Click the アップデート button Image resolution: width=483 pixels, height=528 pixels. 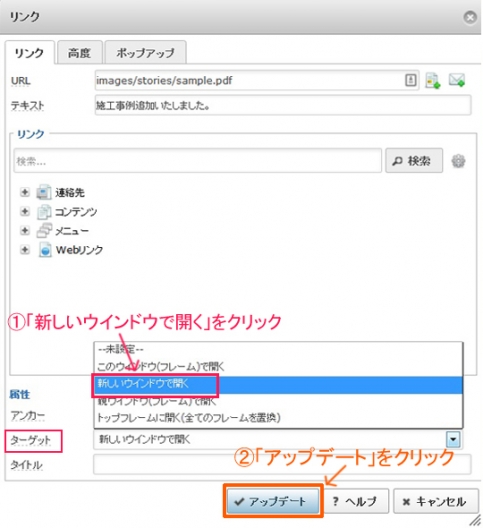point(273,501)
